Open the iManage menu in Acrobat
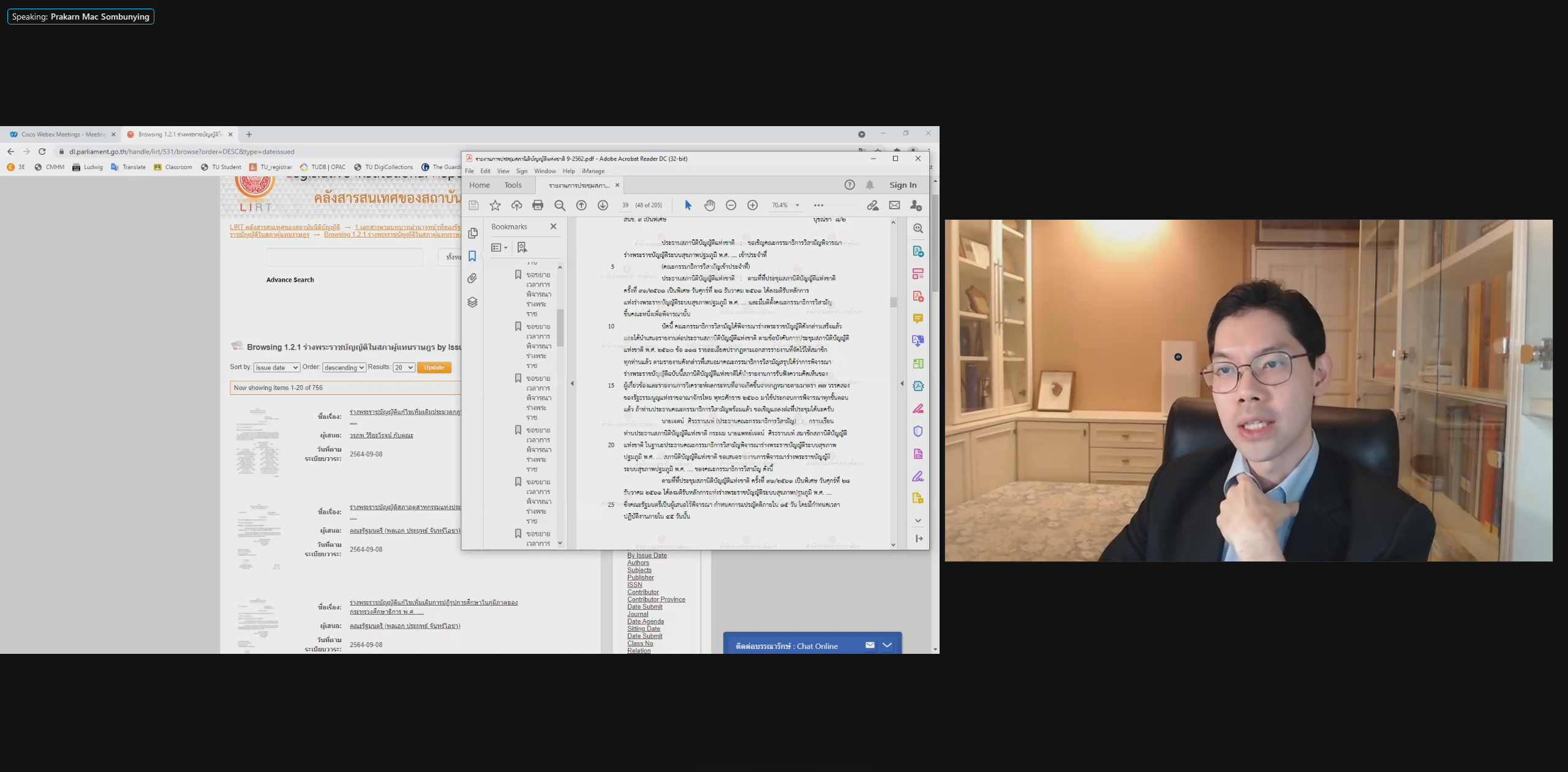This screenshot has height=772, width=1568. [593, 171]
